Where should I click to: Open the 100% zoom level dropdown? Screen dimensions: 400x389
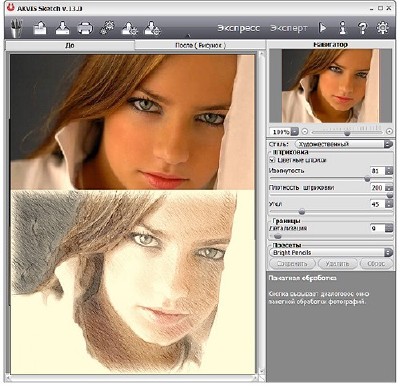284,132
